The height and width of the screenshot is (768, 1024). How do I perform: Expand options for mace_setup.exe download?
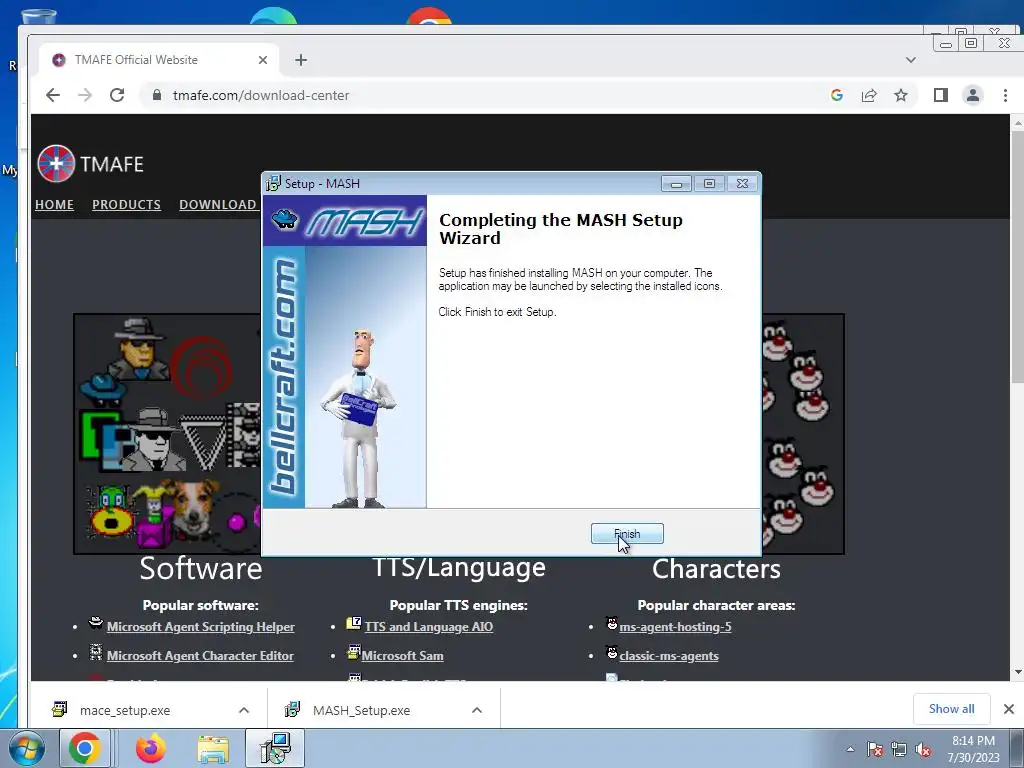click(x=244, y=710)
